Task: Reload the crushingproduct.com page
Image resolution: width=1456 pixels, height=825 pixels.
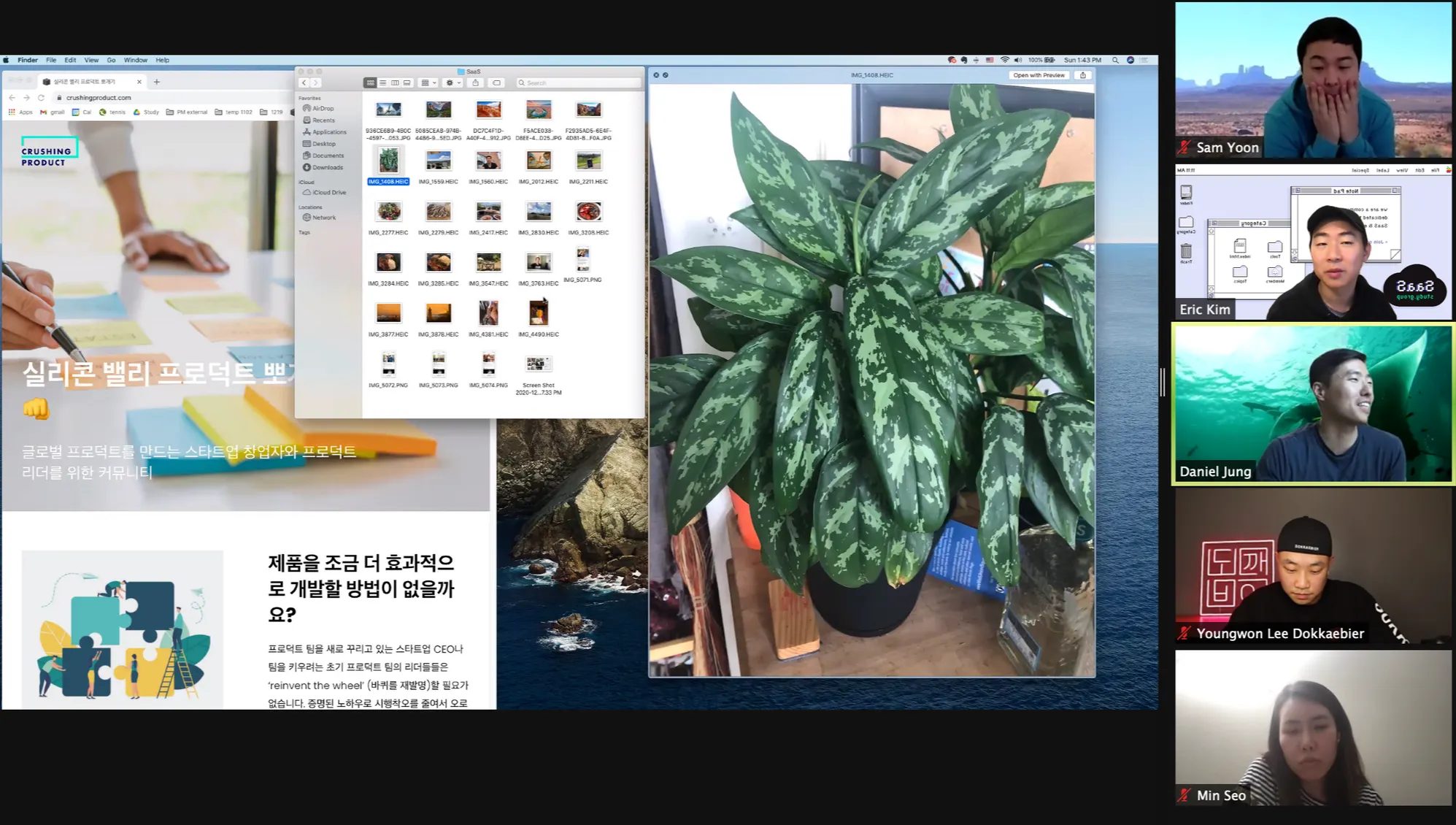Action: pyautogui.click(x=42, y=97)
